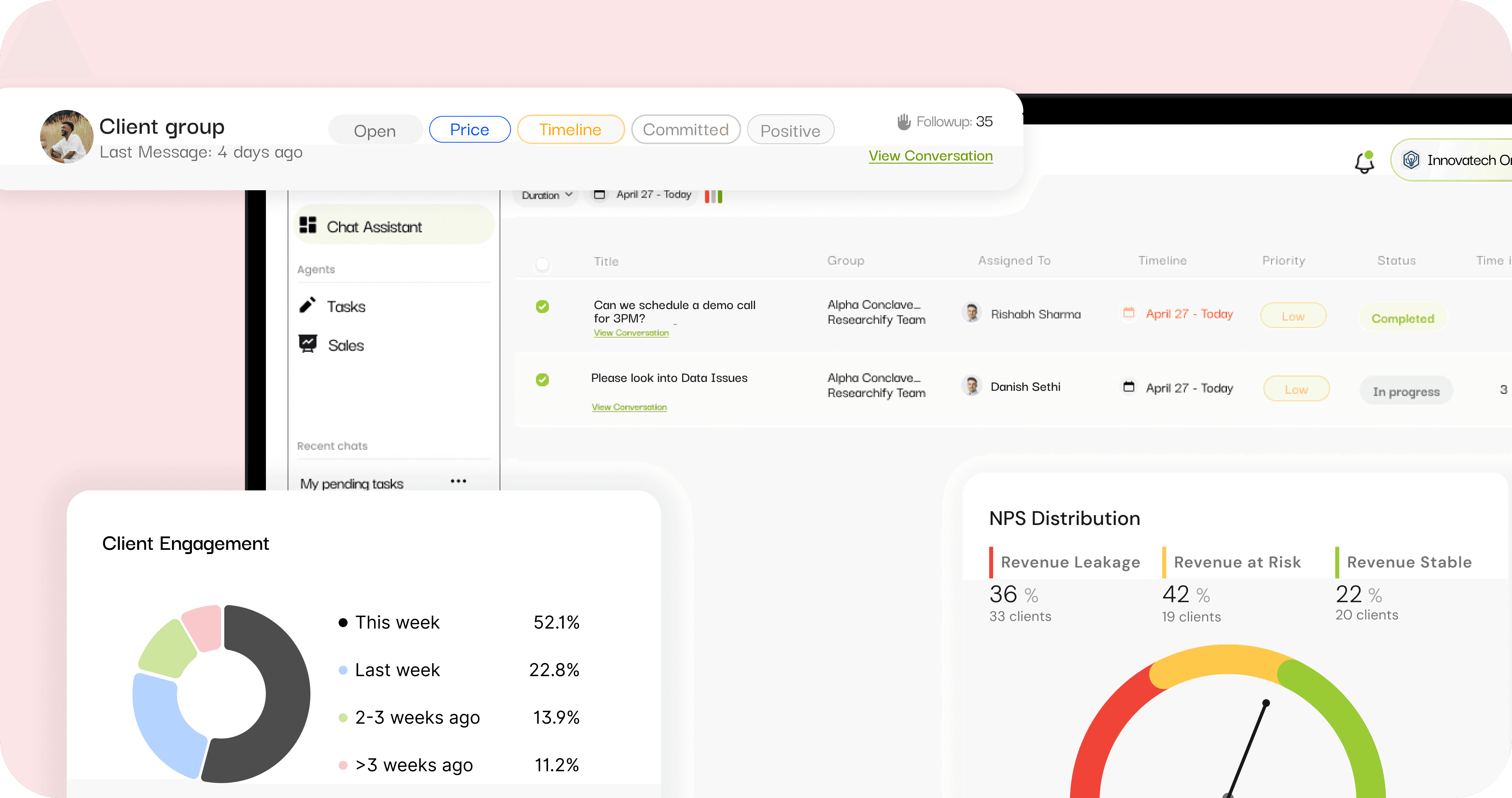Screen dimensions: 1512x798
Task: Uncheck the demo call task checkbox
Action: click(x=542, y=306)
